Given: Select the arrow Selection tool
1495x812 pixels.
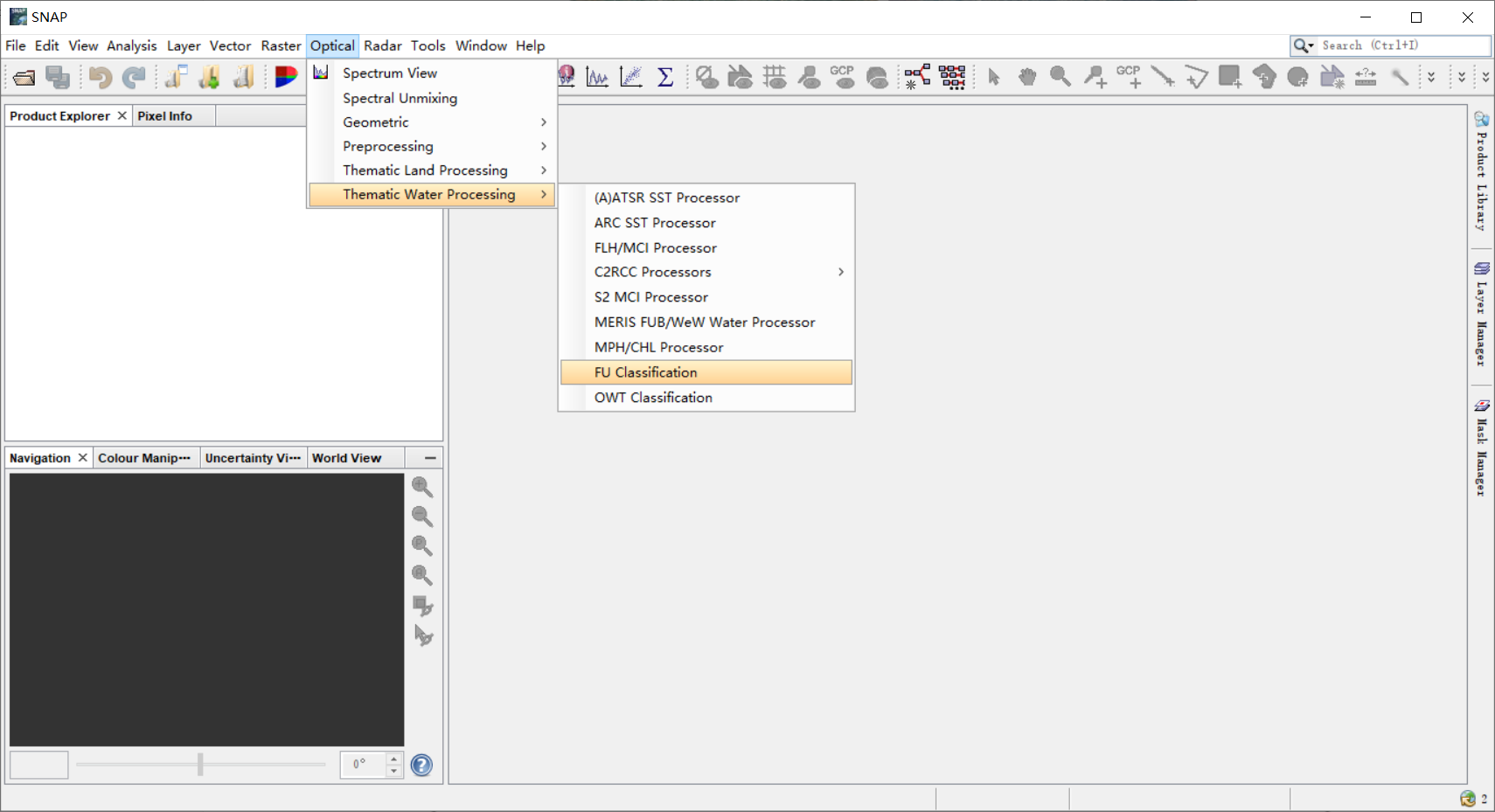Looking at the screenshot, I should 994,77.
